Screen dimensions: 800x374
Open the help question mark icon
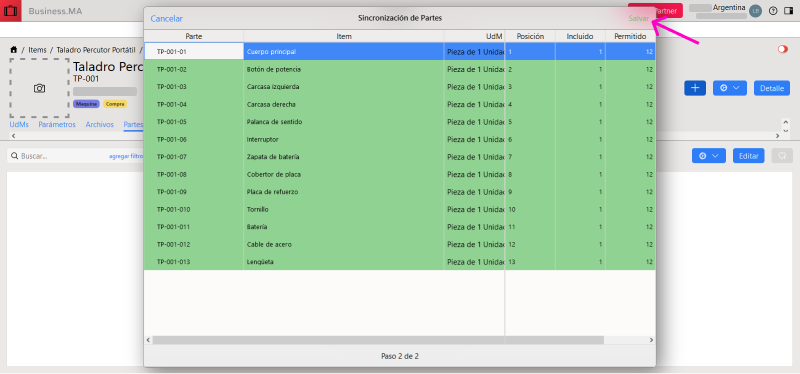(x=773, y=11)
